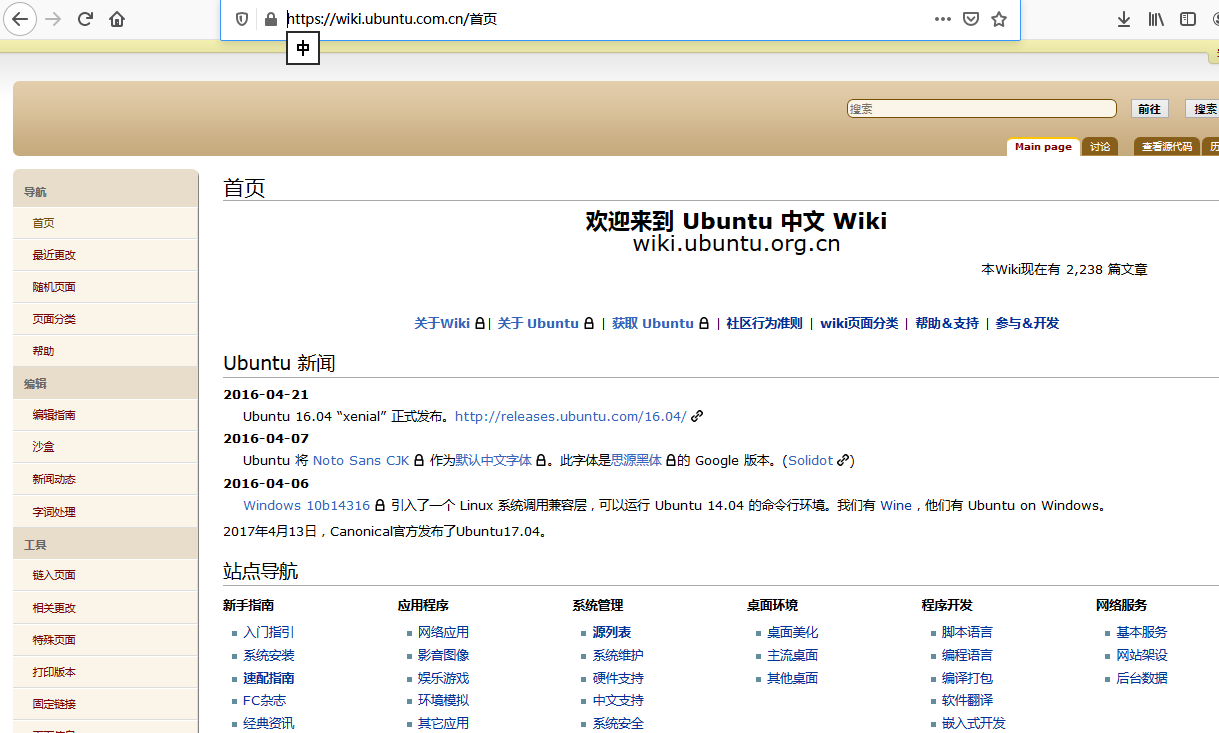Go to the browser Home page
This screenshot has height=733, width=1219.
[x=117, y=19]
